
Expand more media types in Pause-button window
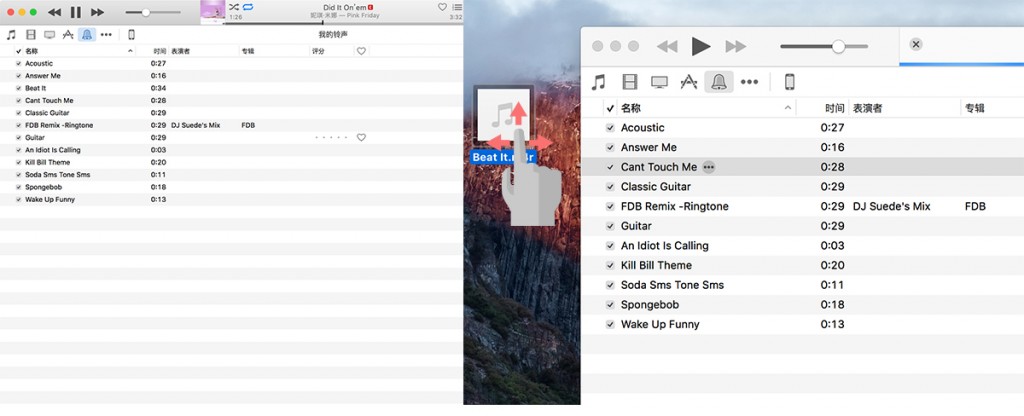tap(106, 34)
